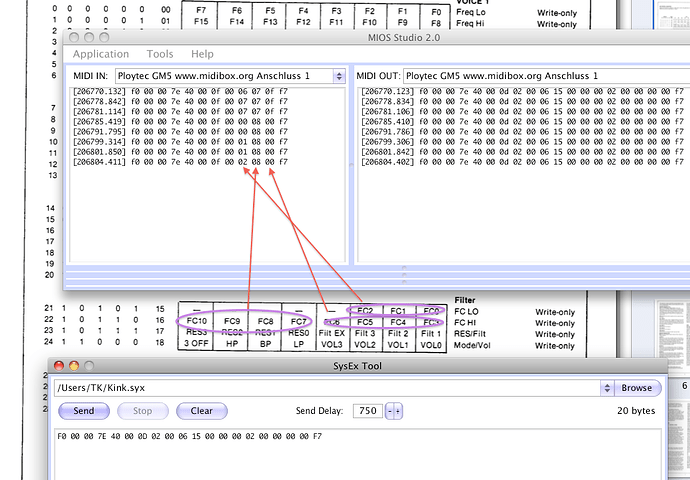Open the Application menu
690x480 pixels.
pos(101,54)
